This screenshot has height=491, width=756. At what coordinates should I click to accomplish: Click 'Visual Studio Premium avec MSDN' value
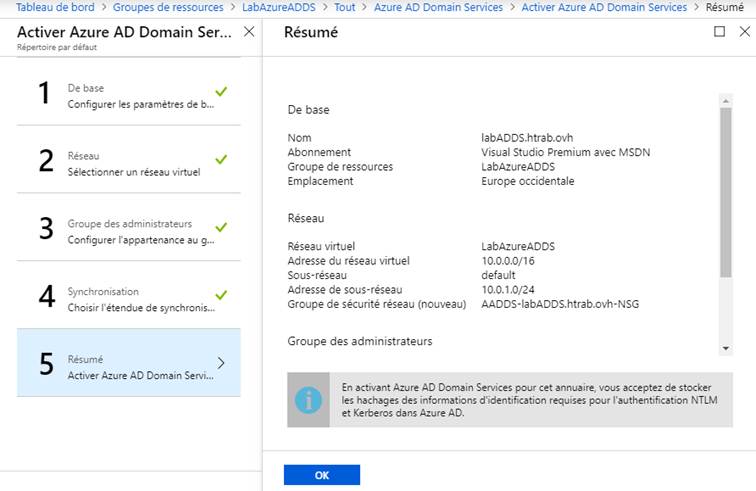pos(566,152)
